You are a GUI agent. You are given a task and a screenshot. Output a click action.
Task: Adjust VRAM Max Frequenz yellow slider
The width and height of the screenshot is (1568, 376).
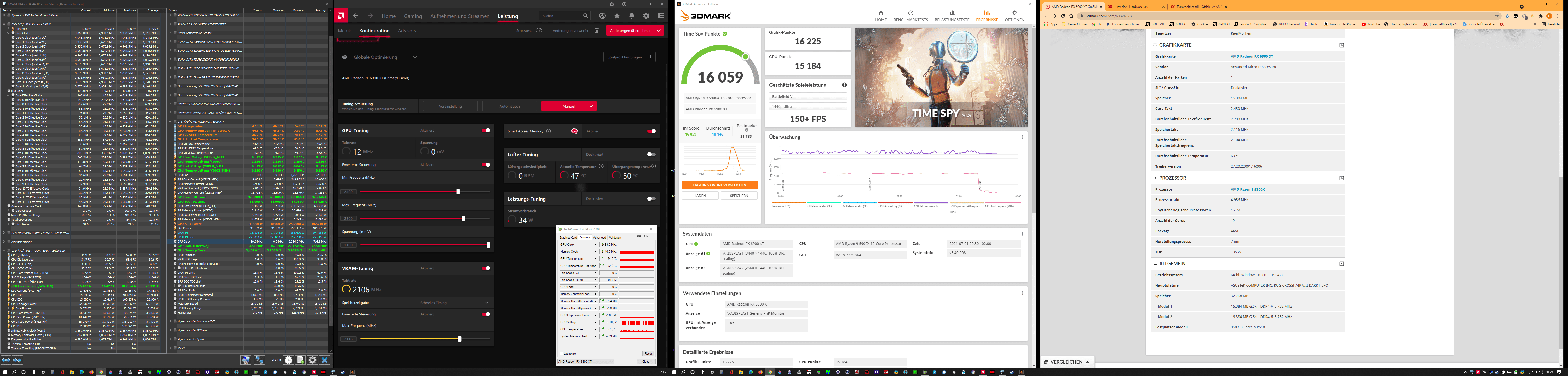(x=460, y=339)
